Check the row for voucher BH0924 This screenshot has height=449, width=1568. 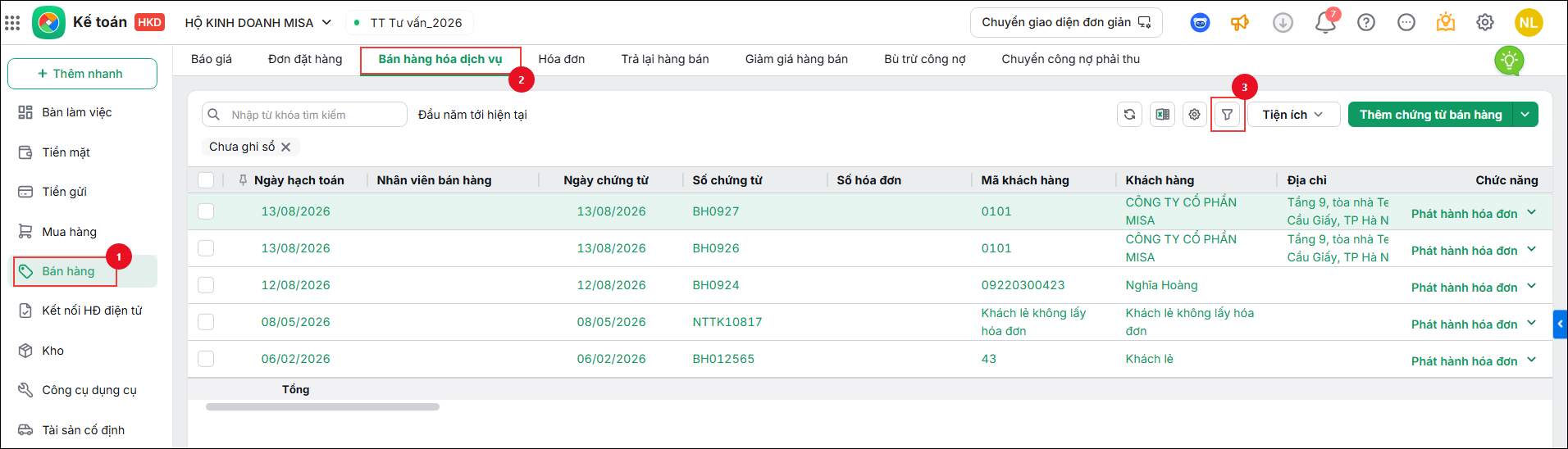click(206, 285)
